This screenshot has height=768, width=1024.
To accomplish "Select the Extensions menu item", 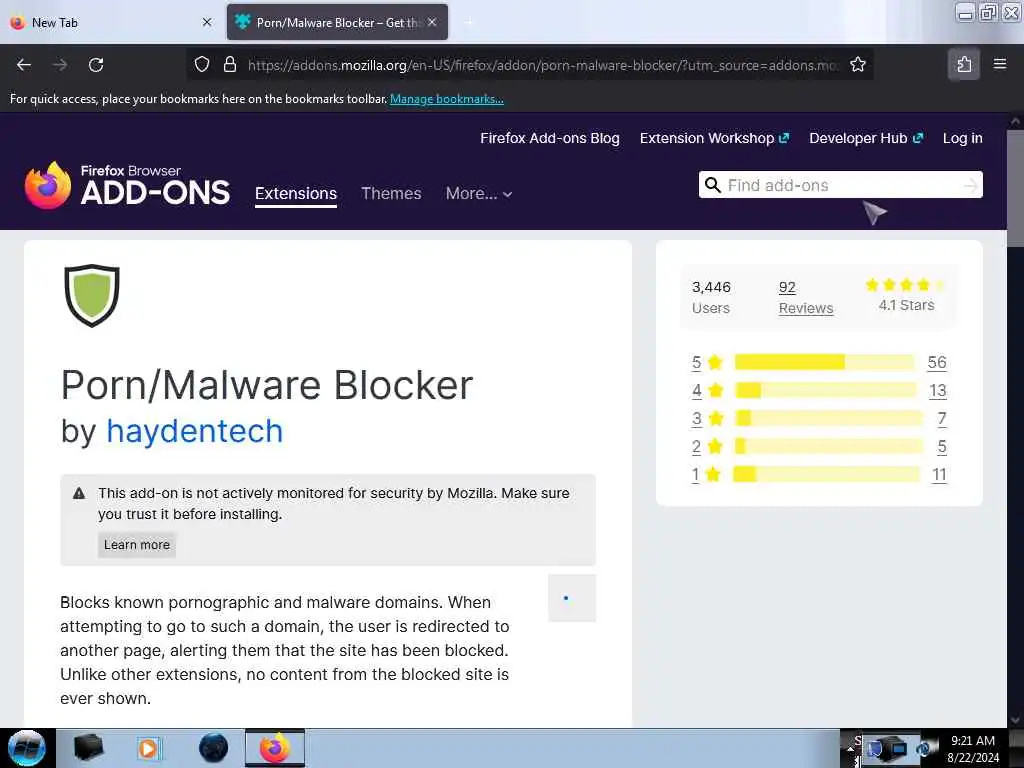I will [296, 194].
